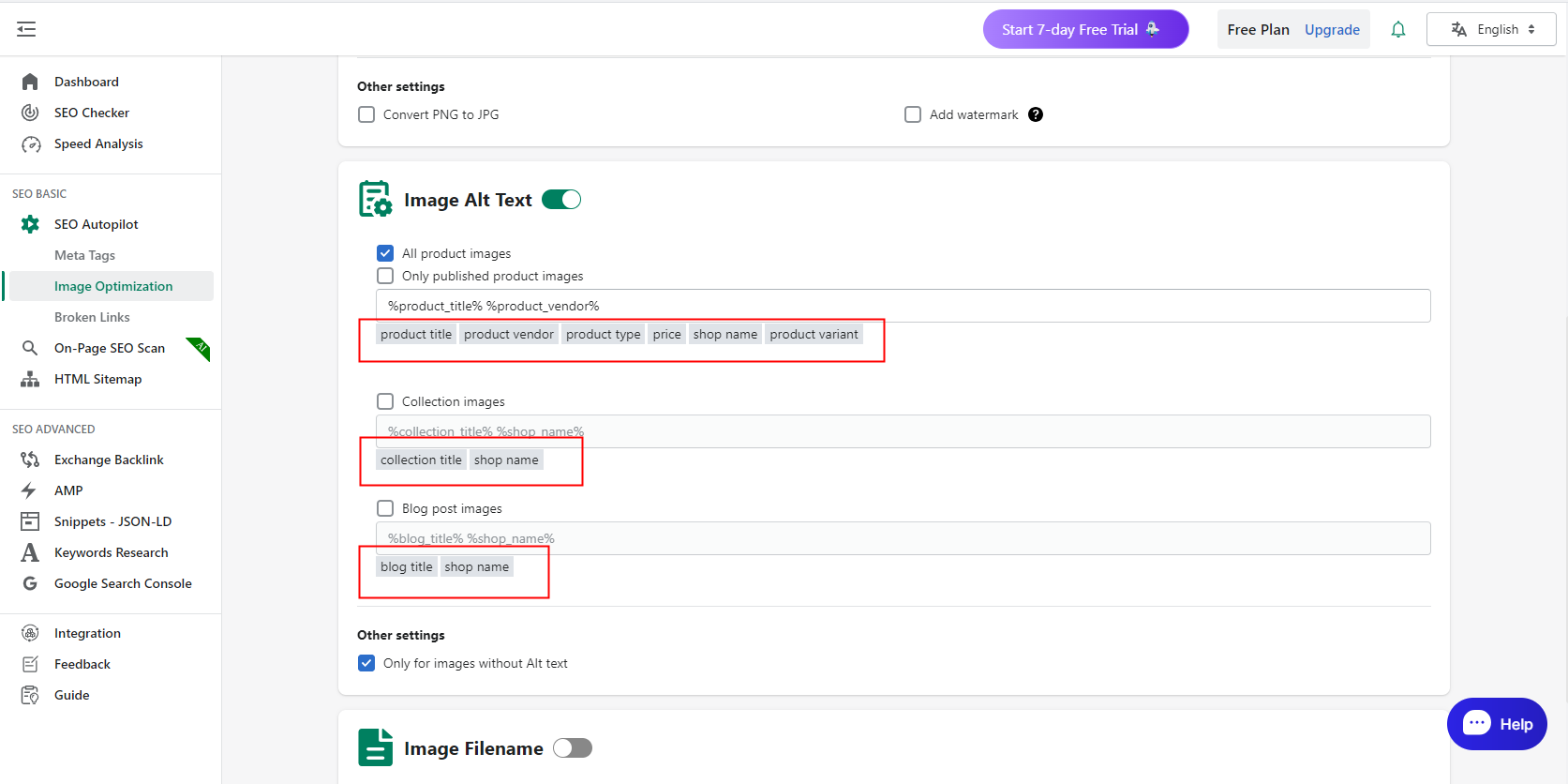
Task: Check the Add watermark box
Action: point(913,114)
